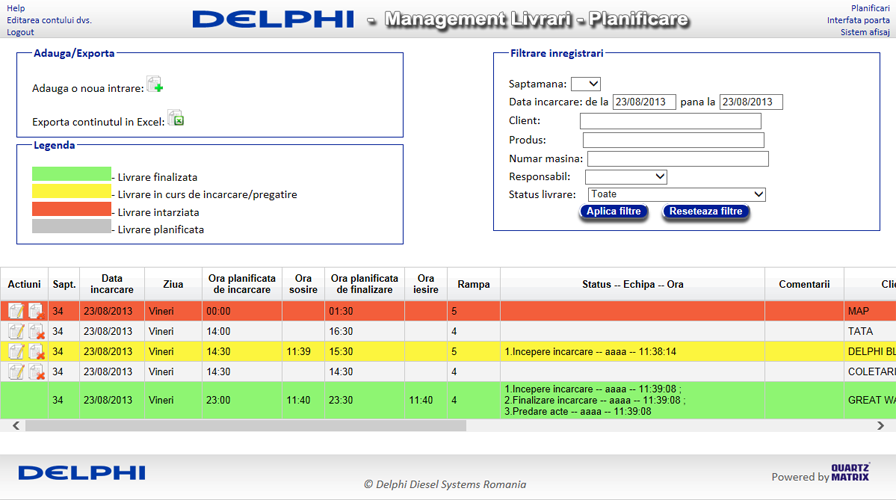Edit the MAP delivery row

[x=16, y=311]
